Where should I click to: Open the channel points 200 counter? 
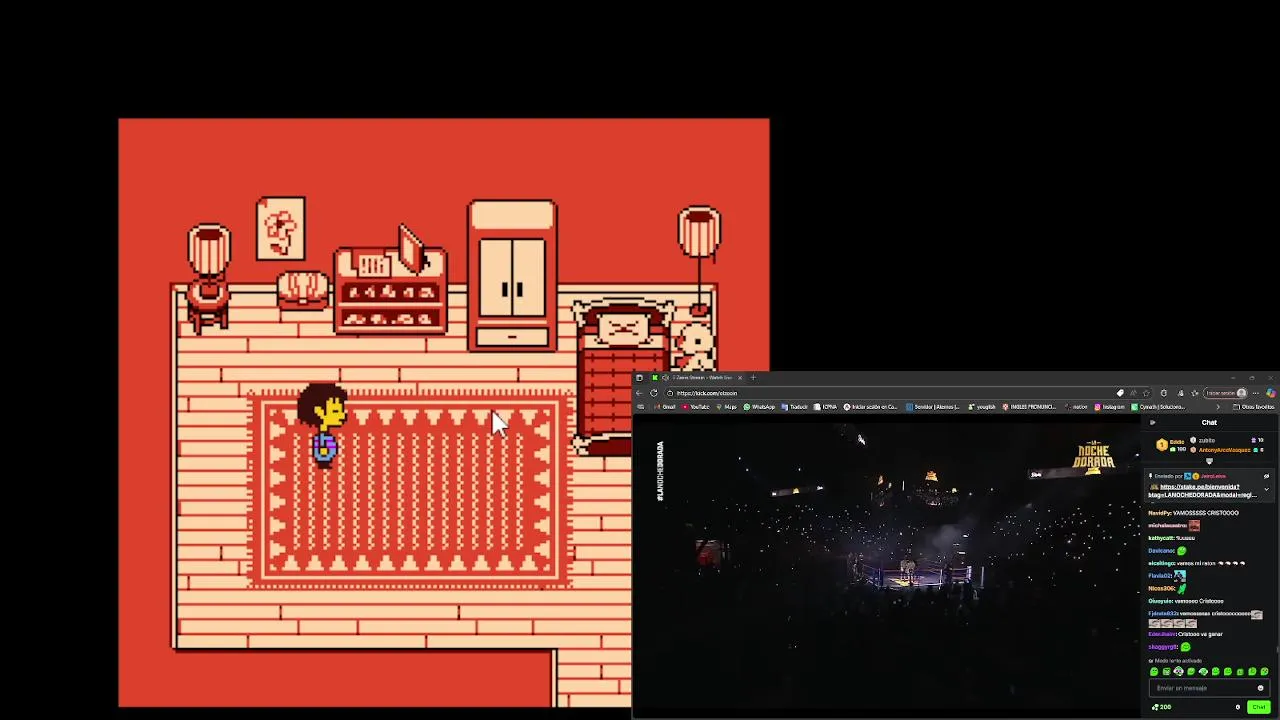[1161, 707]
